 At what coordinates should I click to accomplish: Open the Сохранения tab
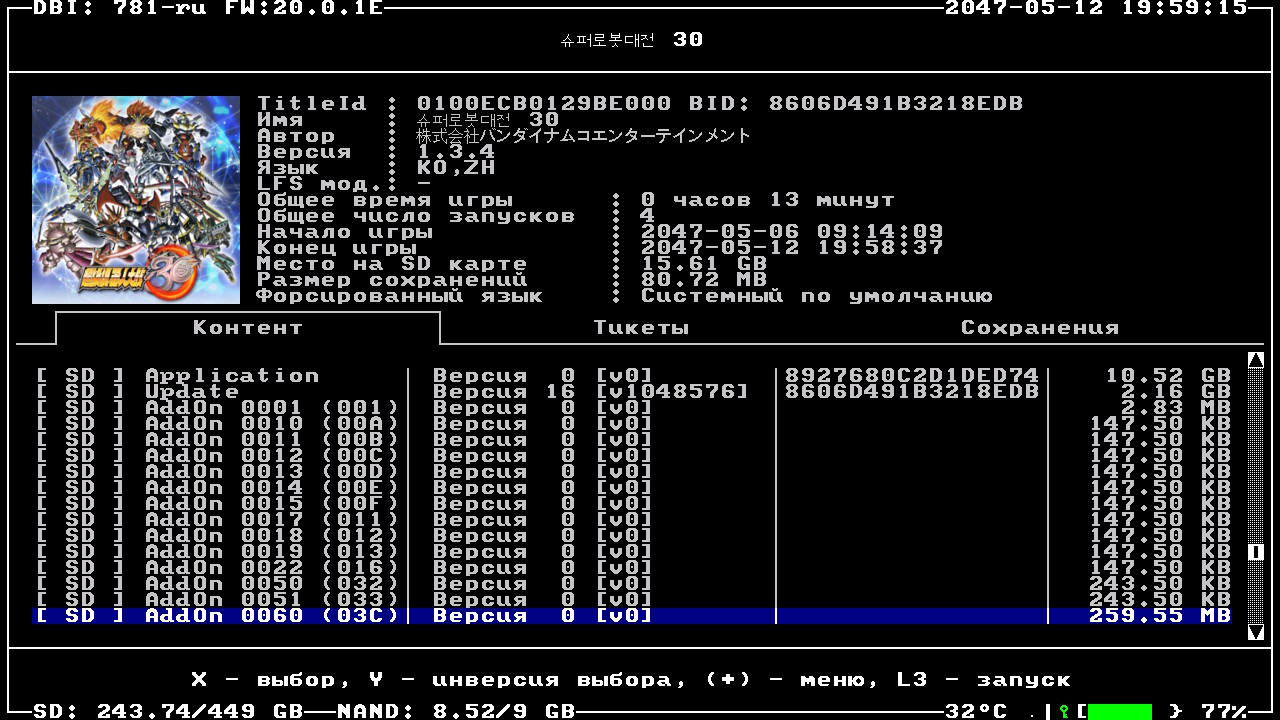coord(1039,328)
